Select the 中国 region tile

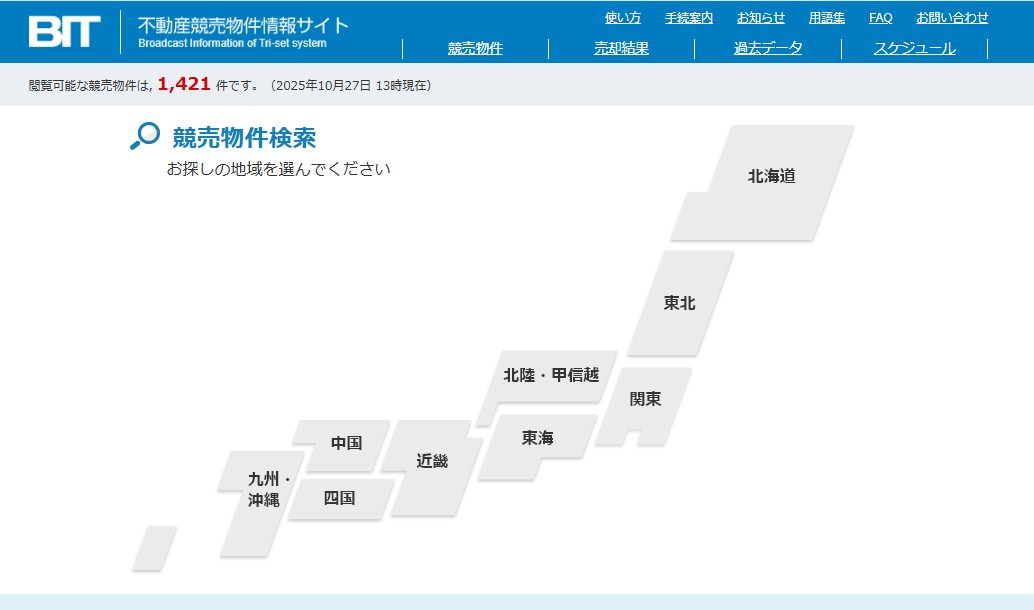(346, 443)
